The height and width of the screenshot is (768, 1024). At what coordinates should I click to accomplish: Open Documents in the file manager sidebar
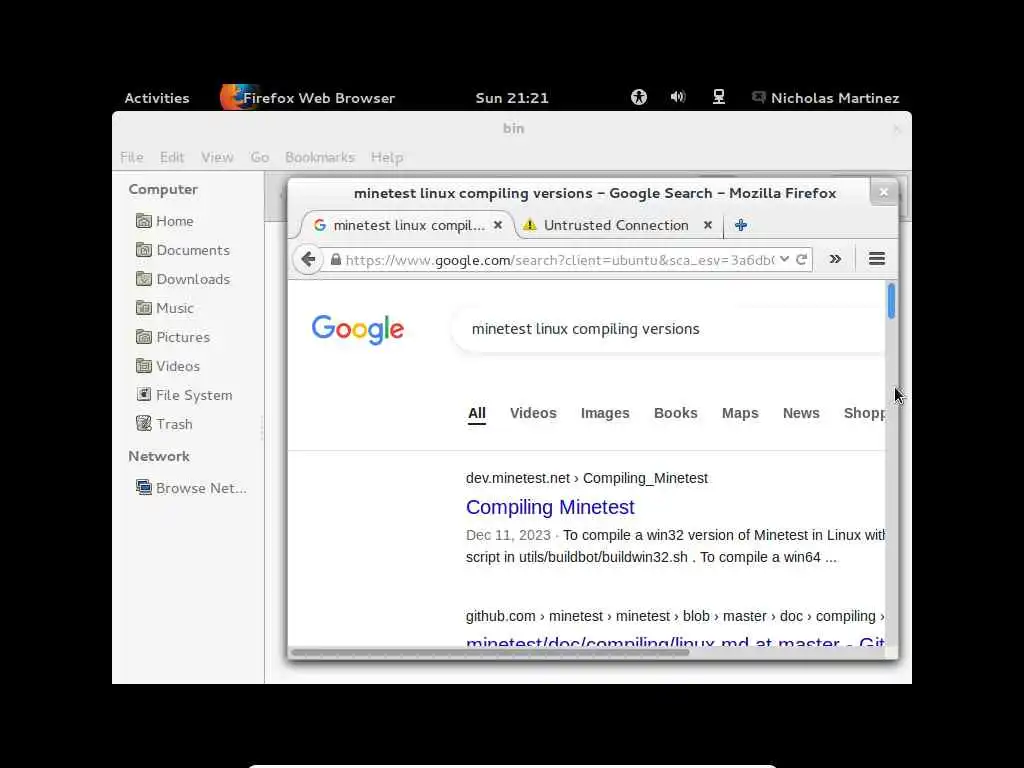[183, 249]
